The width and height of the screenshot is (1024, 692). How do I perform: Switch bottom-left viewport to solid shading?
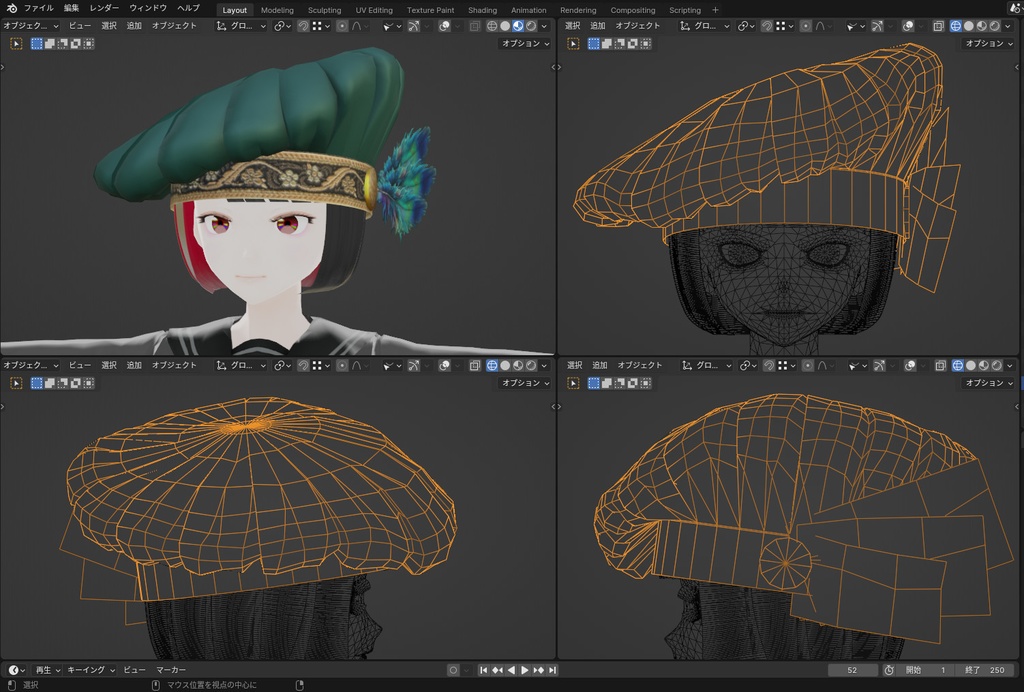click(505, 366)
